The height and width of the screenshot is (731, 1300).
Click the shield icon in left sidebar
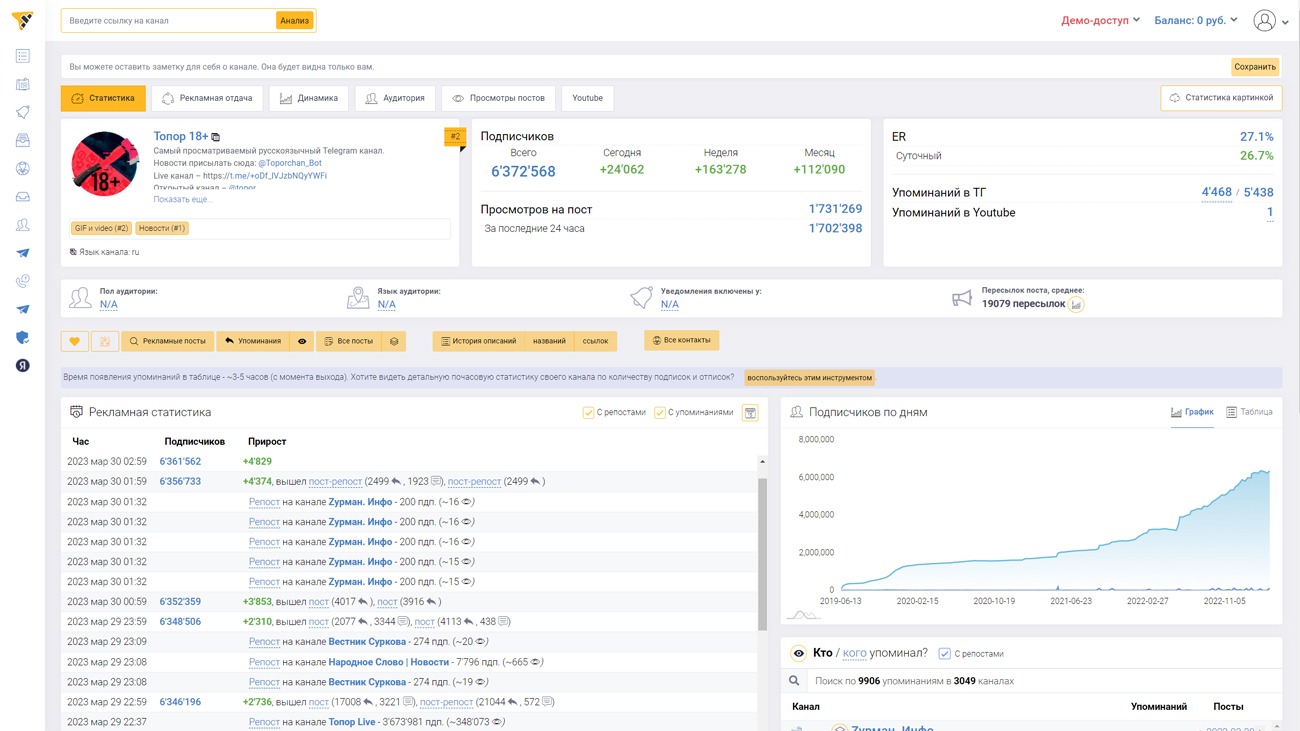pyautogui.click(x=22, y=338)
